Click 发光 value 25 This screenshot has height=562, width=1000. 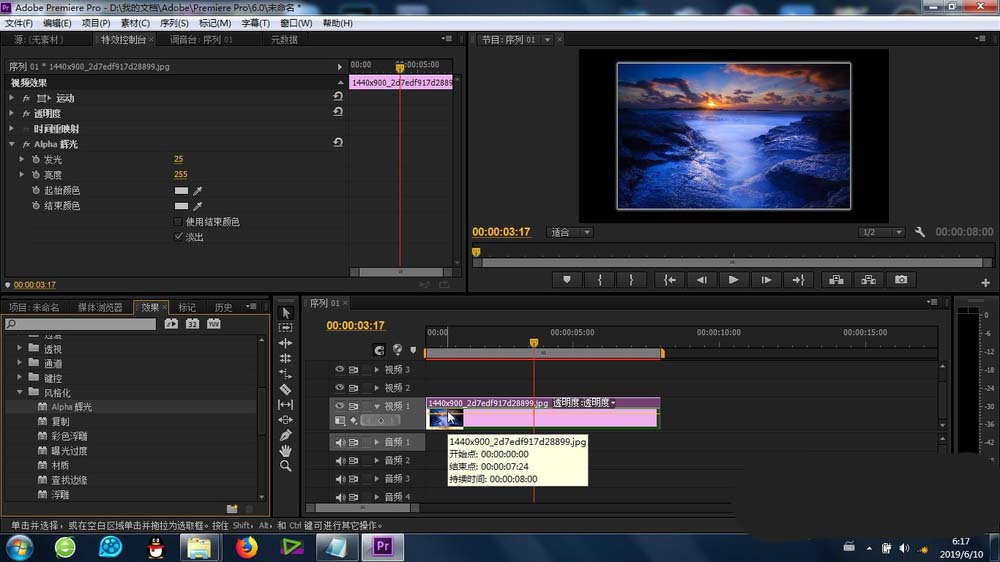(x=179, y=159)
